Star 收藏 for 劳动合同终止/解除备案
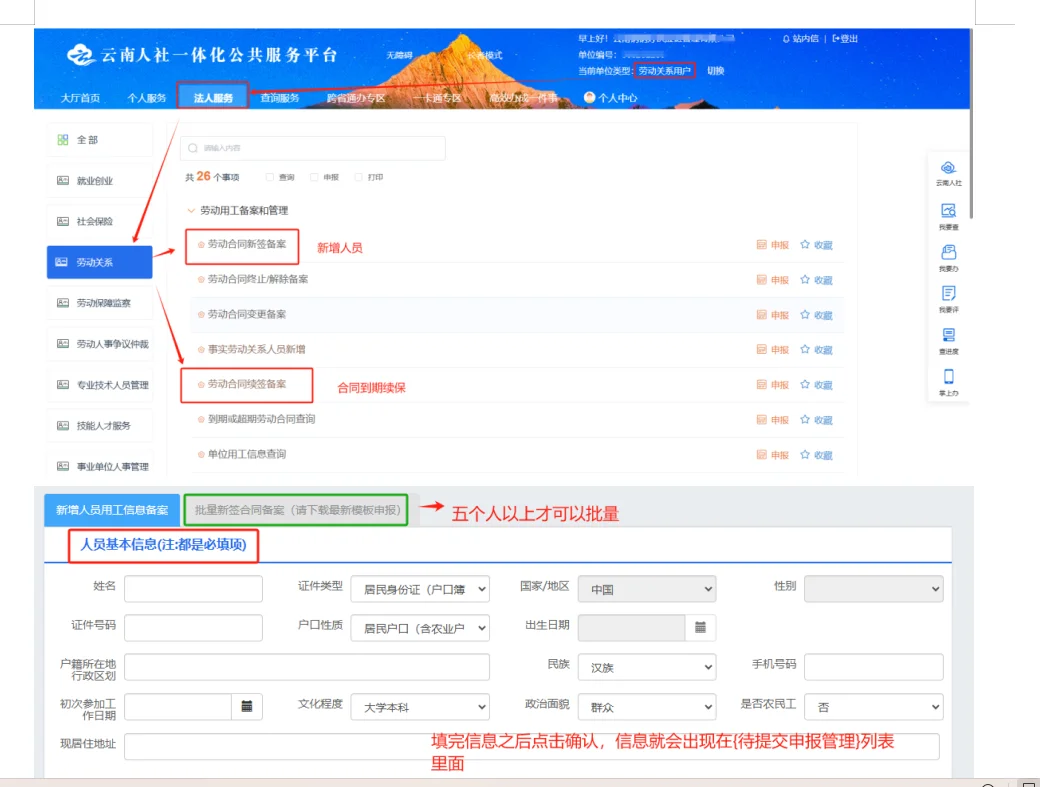Image resolution: width=1040 pixels, height=787 pixels. tap(816, 280)
